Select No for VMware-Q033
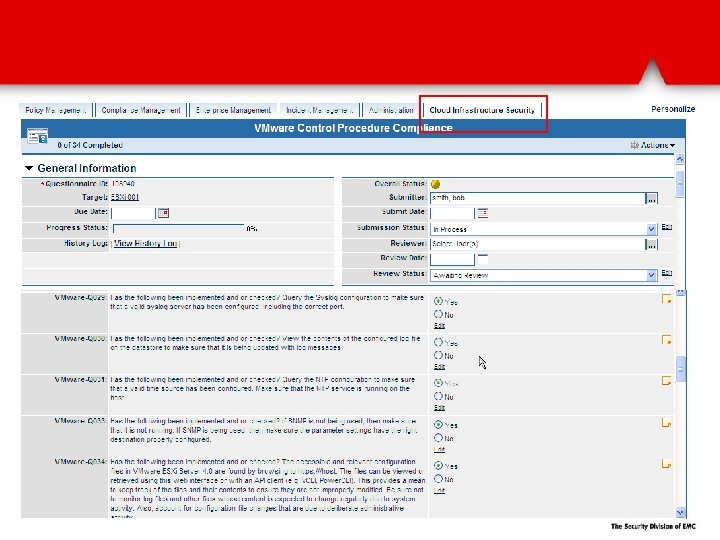This screenshot has height=540, width=720. tap(439, 438)
